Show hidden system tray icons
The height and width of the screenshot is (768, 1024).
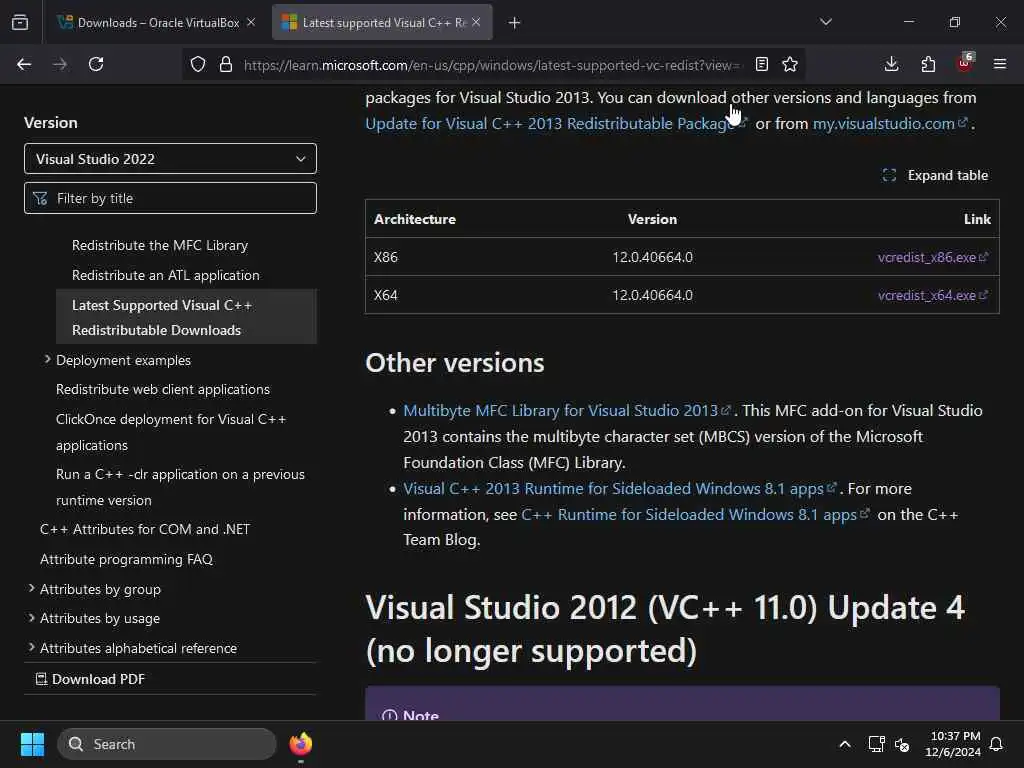click(844, 744)
